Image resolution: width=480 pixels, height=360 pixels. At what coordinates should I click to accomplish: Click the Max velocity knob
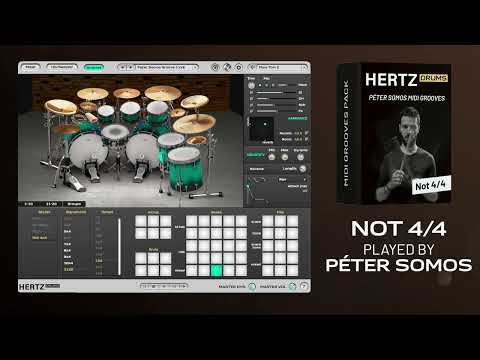coord(285,157)
